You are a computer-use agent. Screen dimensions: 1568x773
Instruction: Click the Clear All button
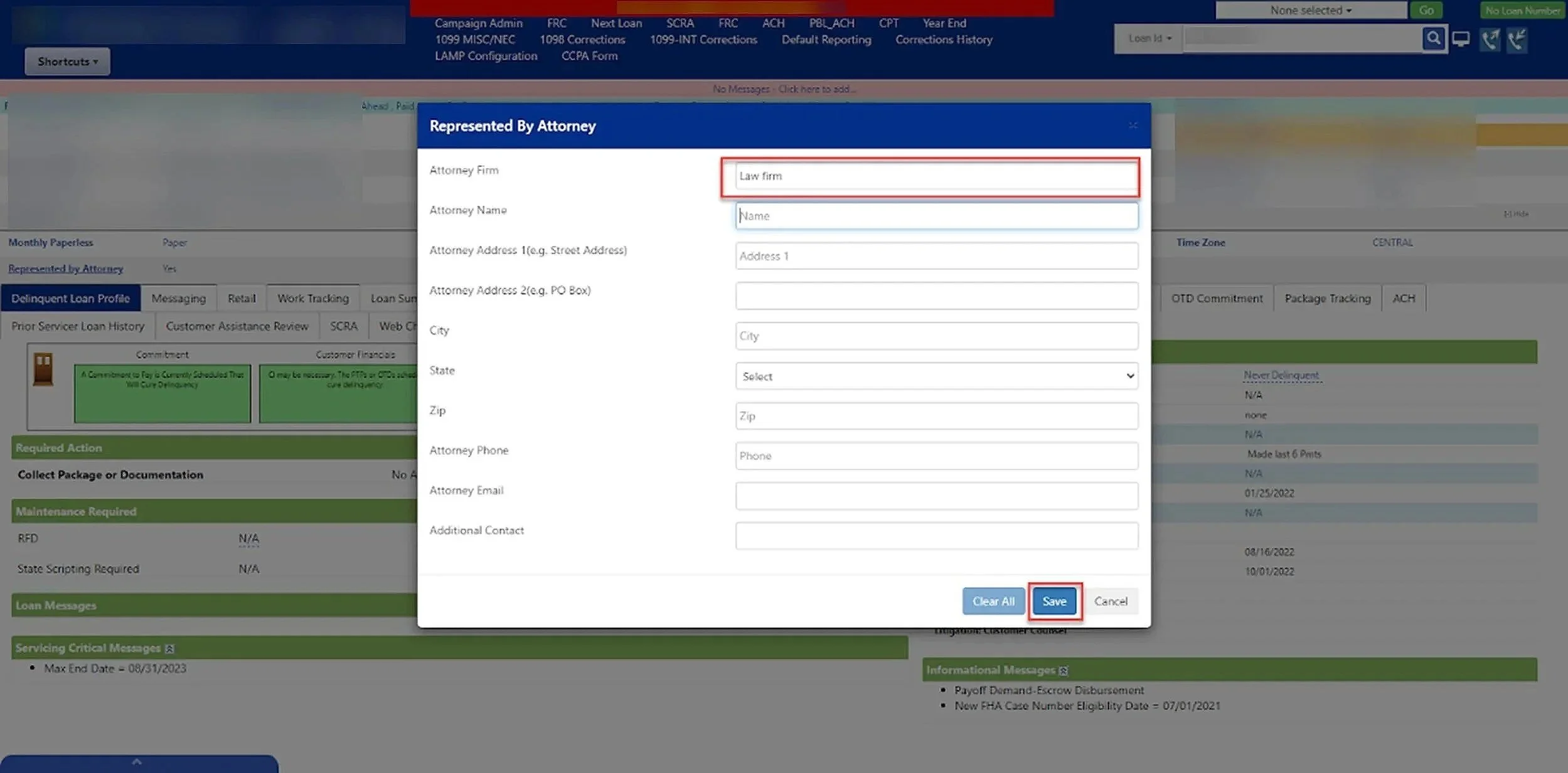(x=993, y=601)
